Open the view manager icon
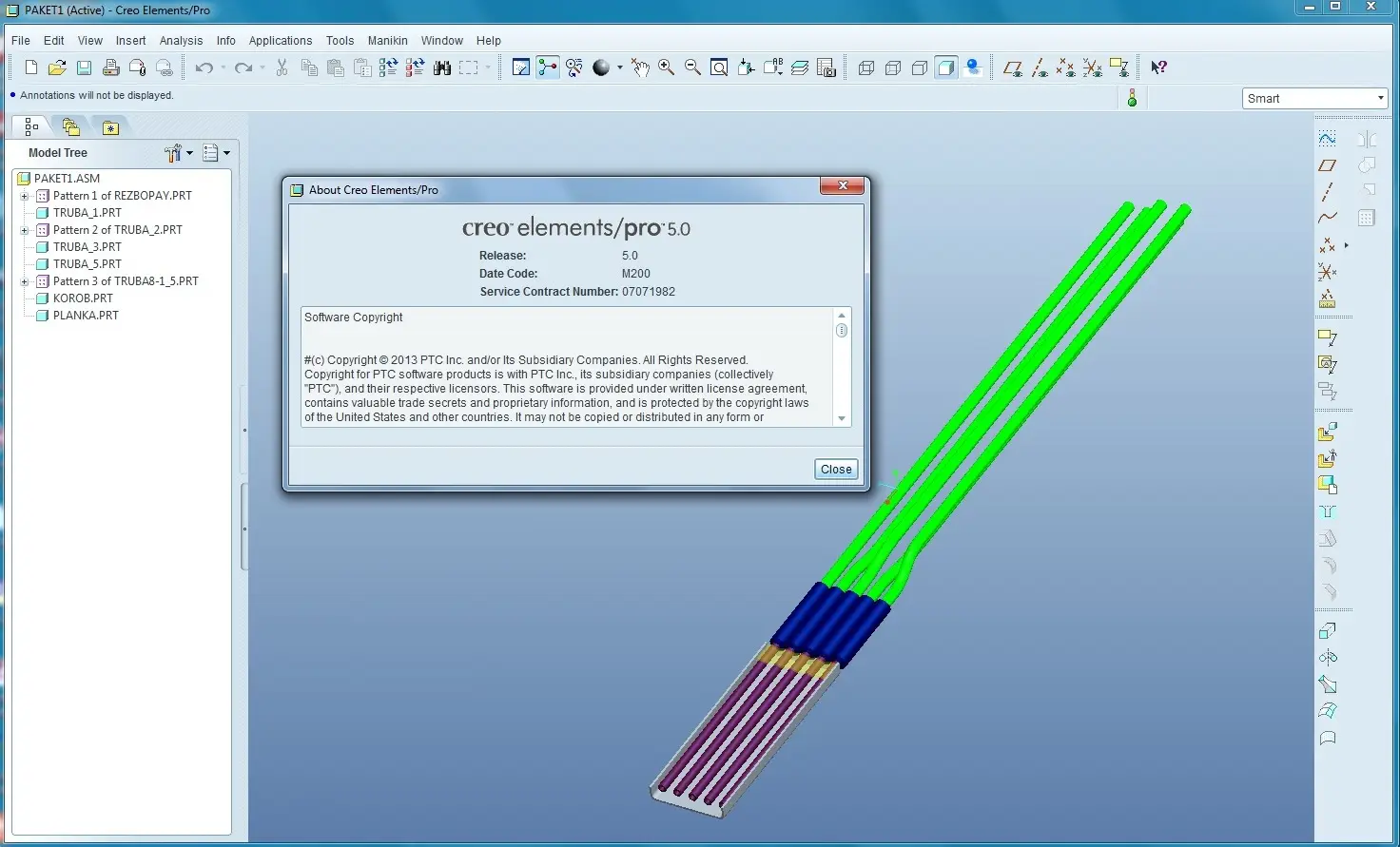This screenshot has height=847, width=1400. coord(826,67)
